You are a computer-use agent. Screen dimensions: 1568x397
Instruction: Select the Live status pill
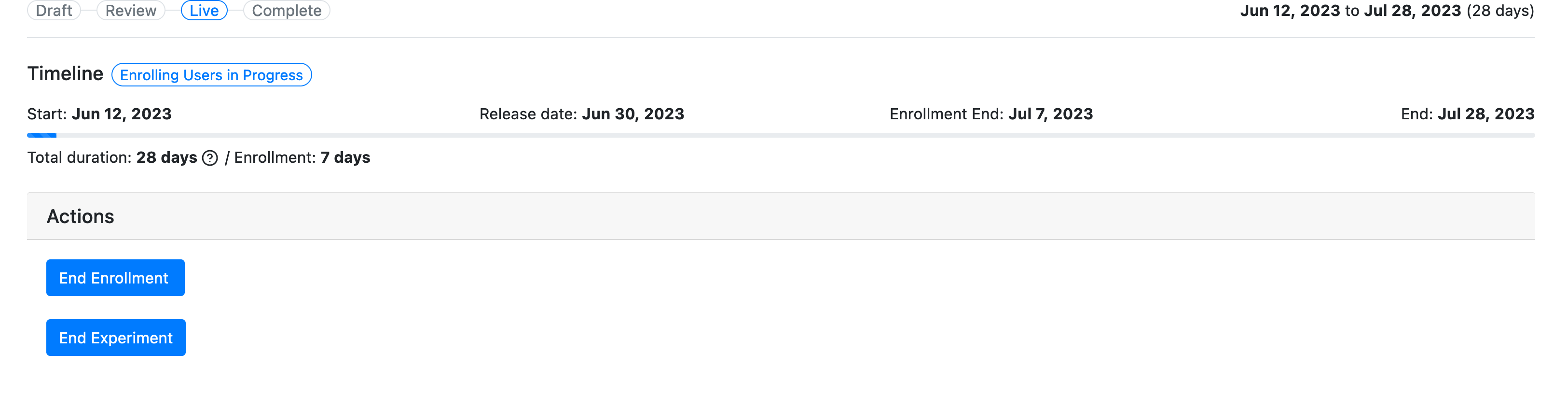(205, 10)
